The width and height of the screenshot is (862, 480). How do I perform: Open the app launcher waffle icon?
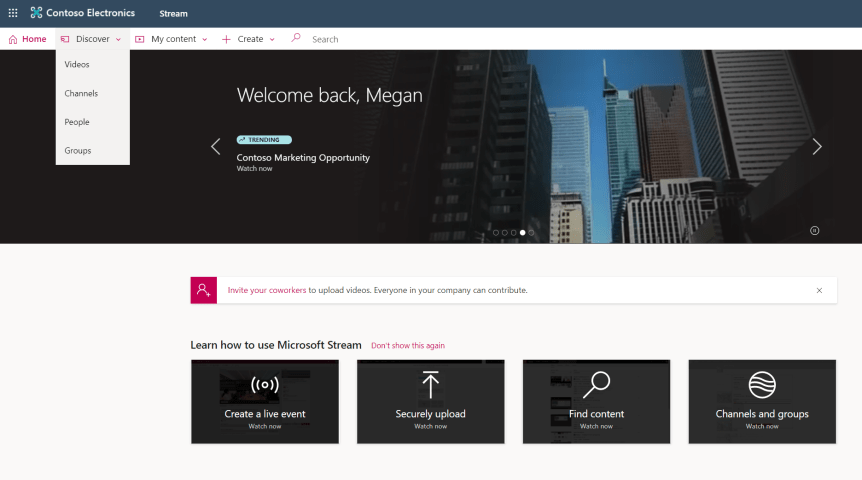point(13,13)
